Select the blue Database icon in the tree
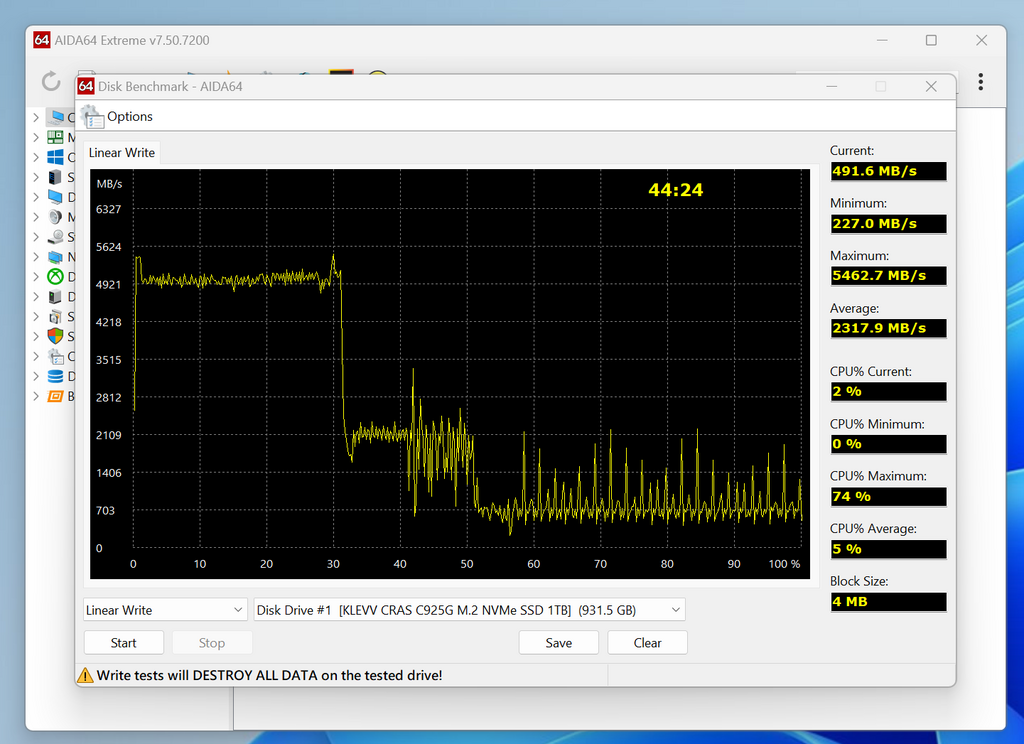This screenshot has height=744, width=1024. 56,376
